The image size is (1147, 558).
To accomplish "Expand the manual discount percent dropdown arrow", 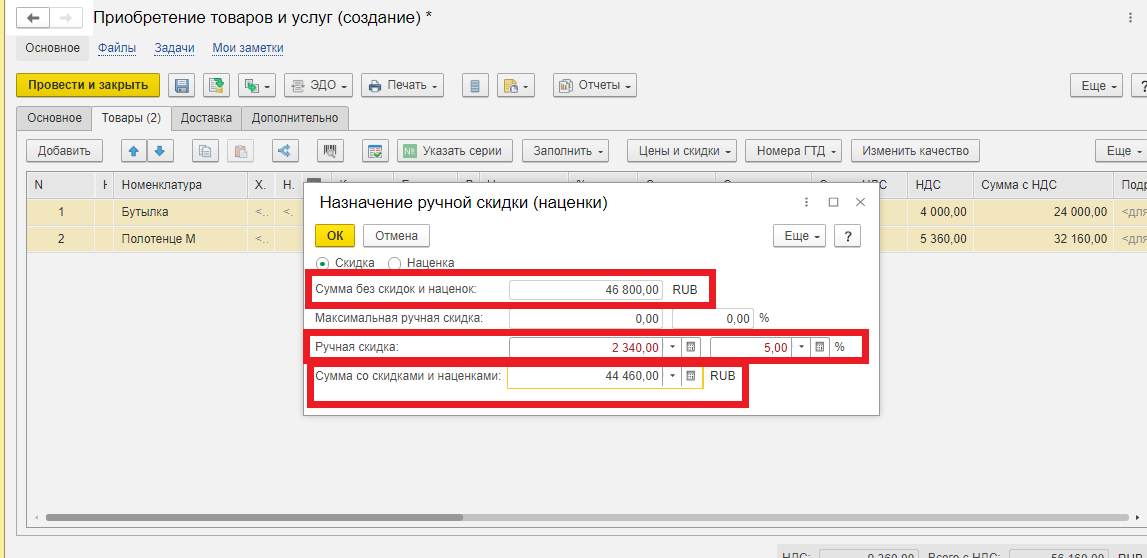I will 801,348.
